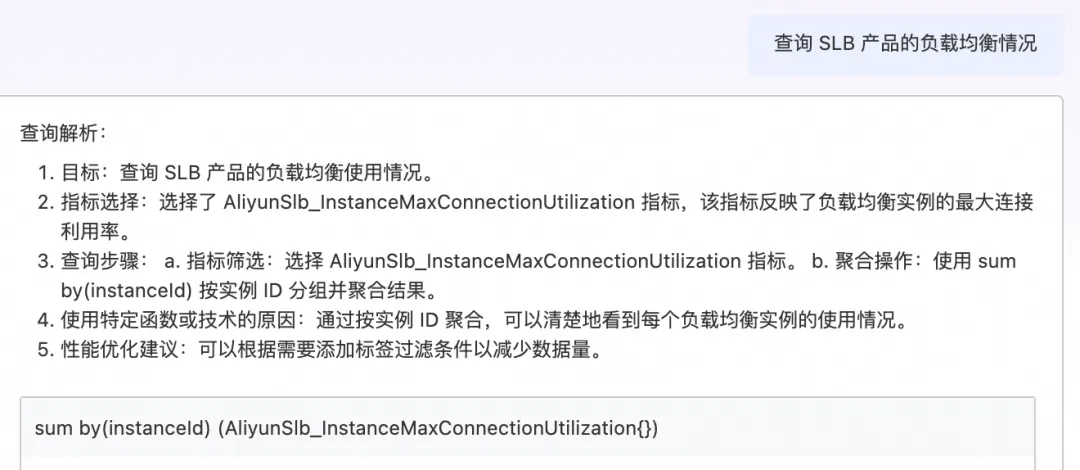Click the metric name after 指标筛选：选择
This screenshot has width=1080, height=470.
pos(535,261)
